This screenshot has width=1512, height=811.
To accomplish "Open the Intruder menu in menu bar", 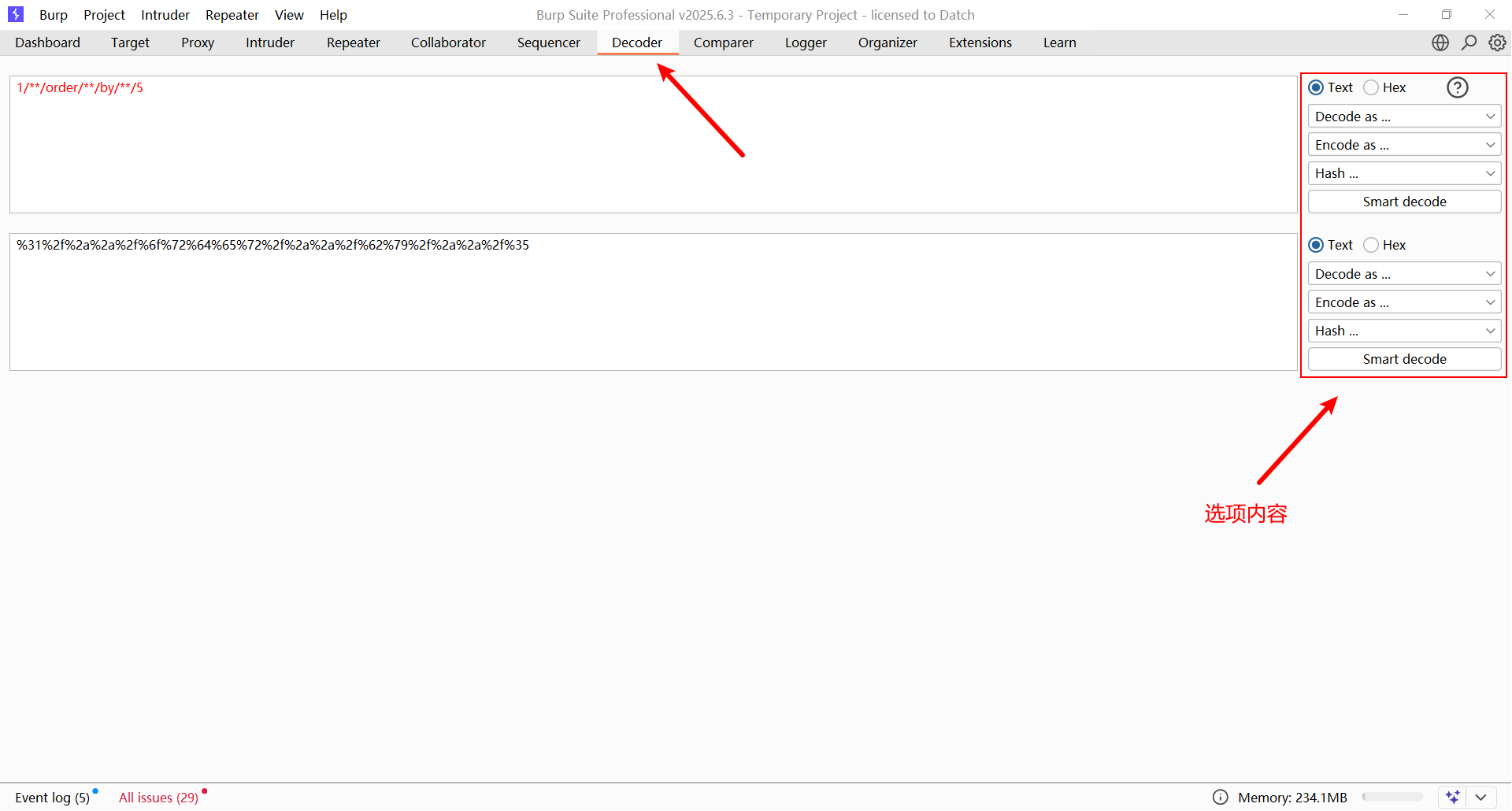I will point(165,15).
